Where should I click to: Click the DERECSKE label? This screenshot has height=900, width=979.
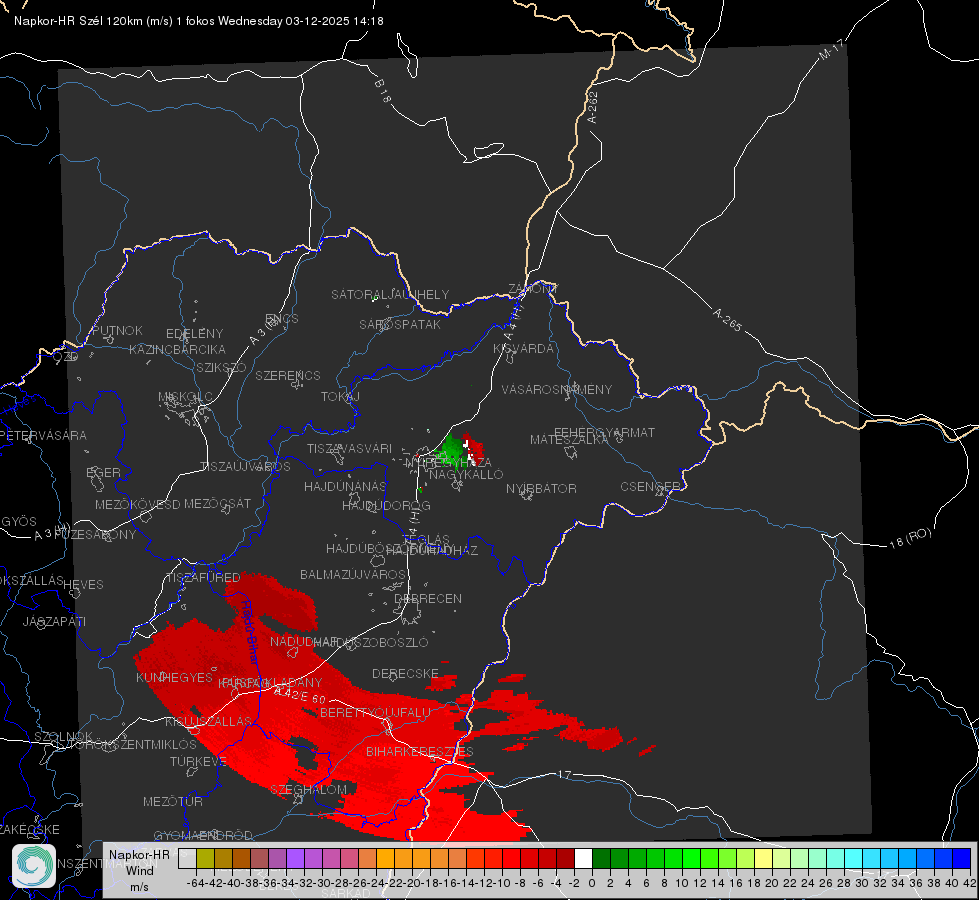pos(405,673)
